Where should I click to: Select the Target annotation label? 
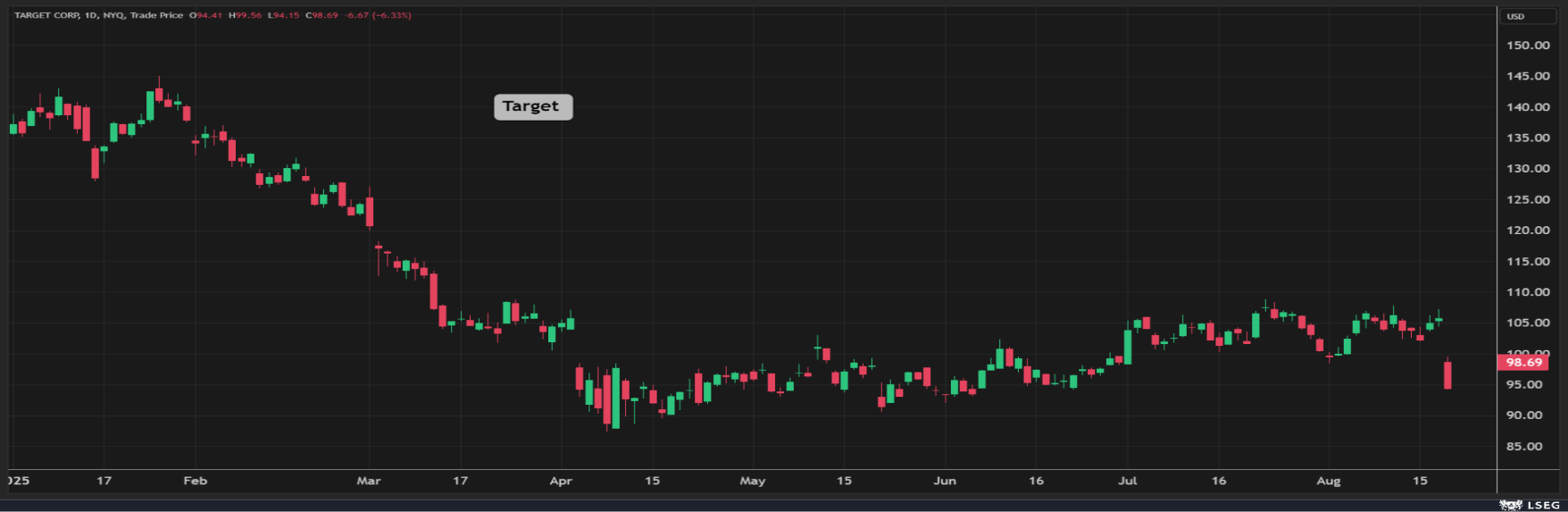click(532, 106)
